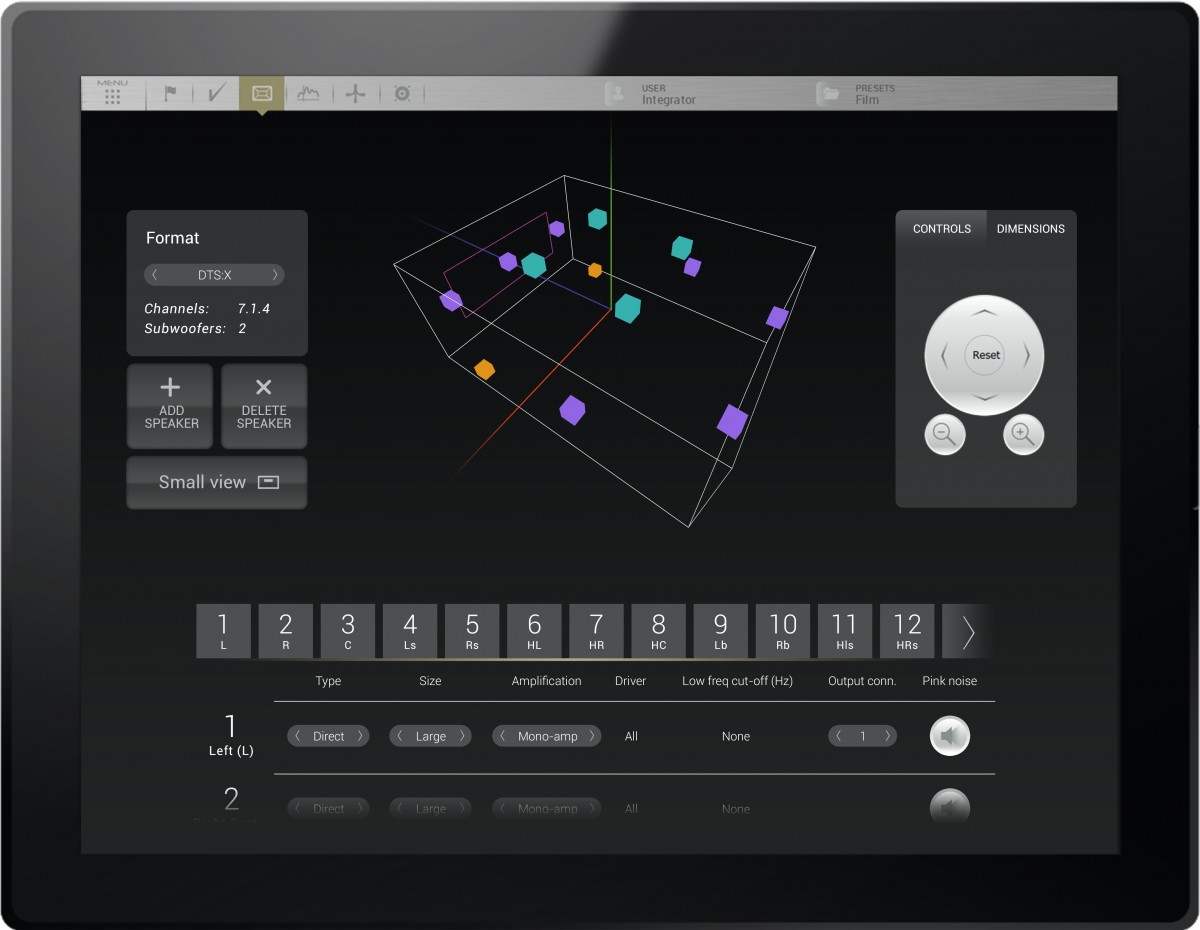Screen dimensions: 1200x930
Task: Toggle Small view mode
Action: click(x=217, y=482)
